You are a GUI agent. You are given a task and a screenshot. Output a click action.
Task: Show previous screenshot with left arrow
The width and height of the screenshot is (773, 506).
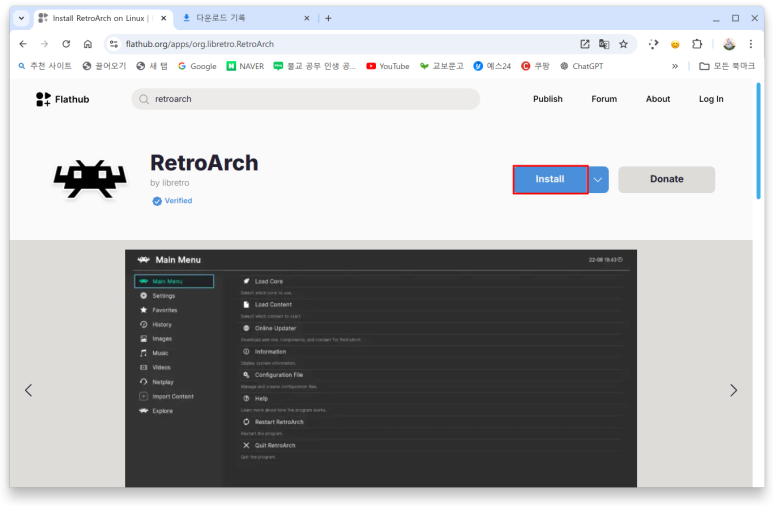click(x=29, y=390)
